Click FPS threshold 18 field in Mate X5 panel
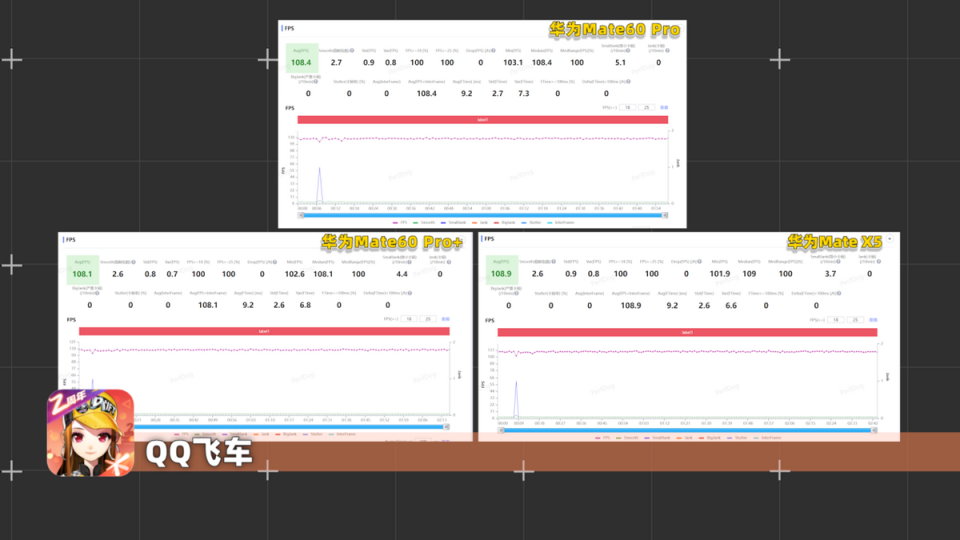 (x=836, y=320)
